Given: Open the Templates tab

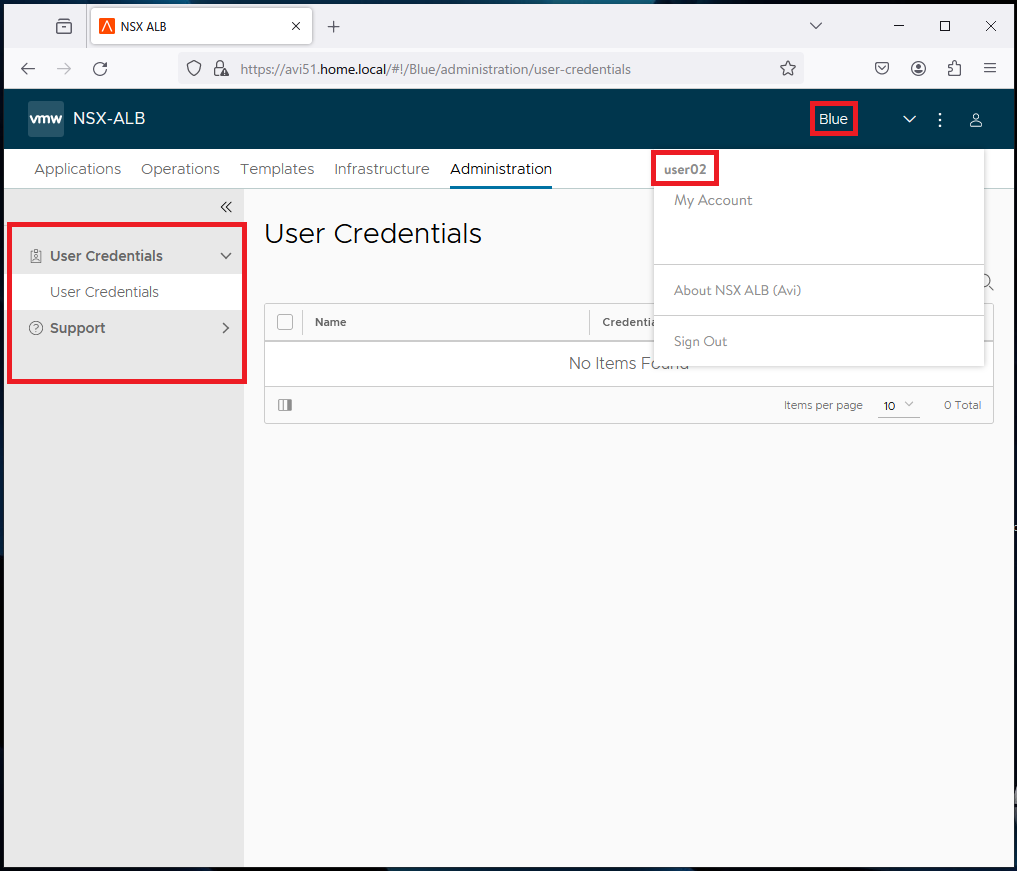Looking at the screenshot, I should 277,169.
